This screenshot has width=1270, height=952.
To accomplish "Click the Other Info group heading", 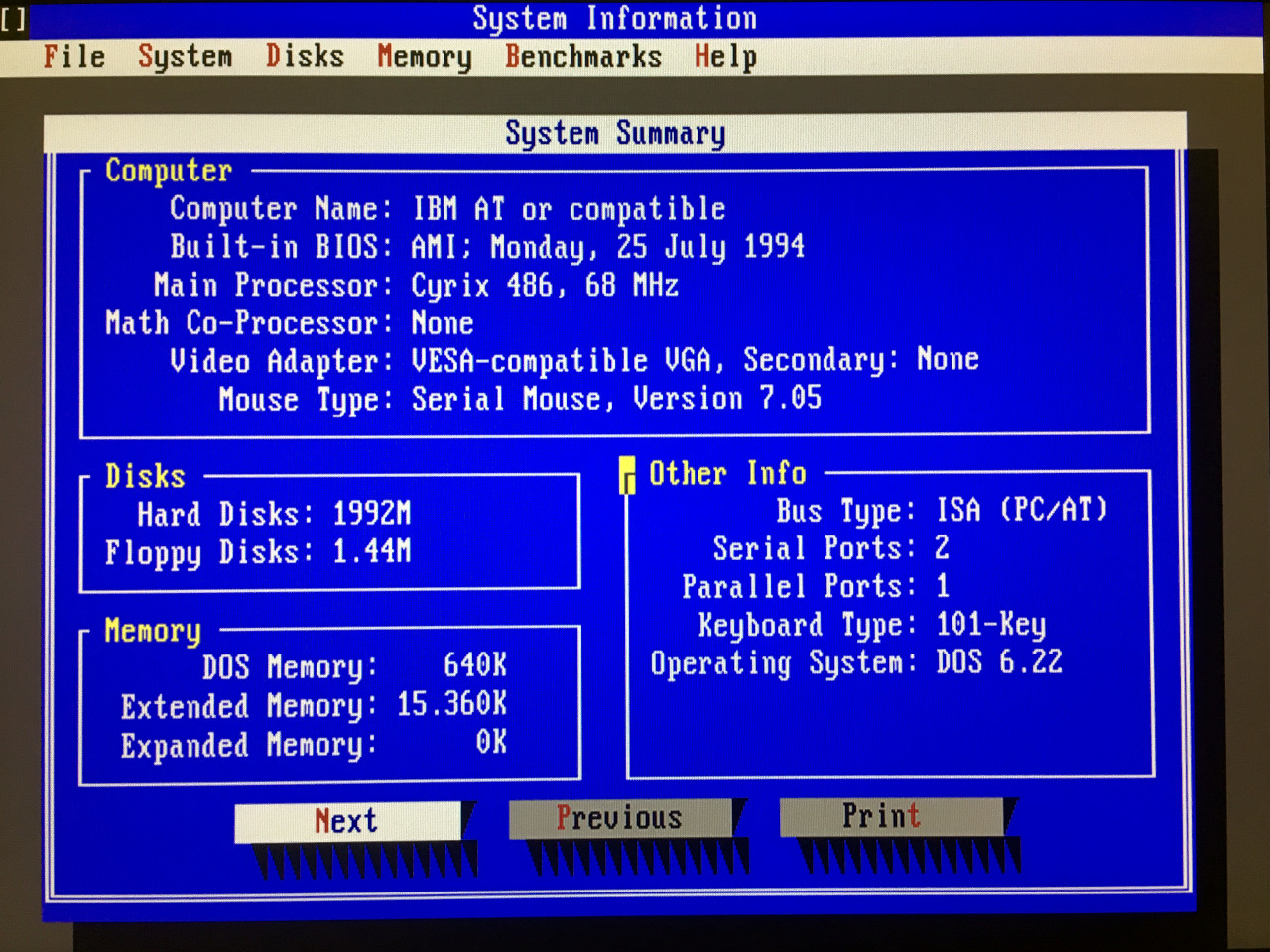I will tap(727, 474).
